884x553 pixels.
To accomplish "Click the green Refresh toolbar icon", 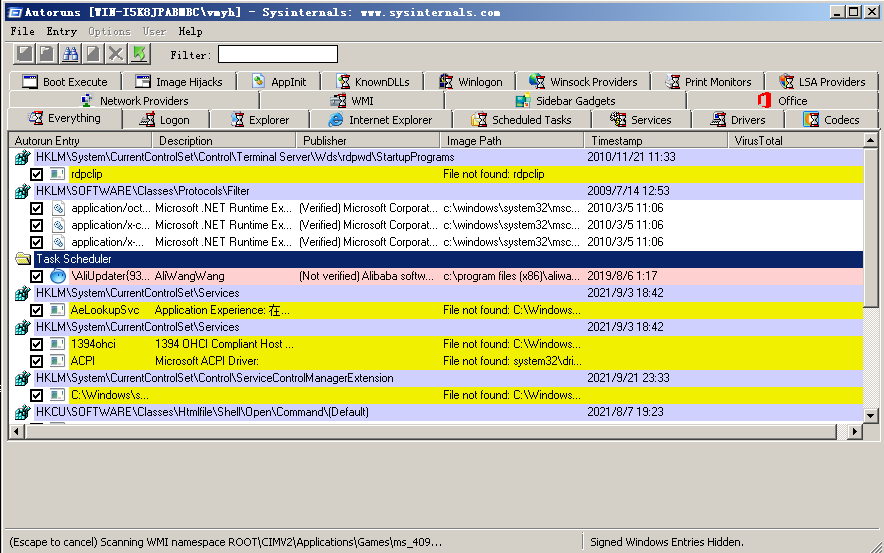I will (x=139, y=54).
